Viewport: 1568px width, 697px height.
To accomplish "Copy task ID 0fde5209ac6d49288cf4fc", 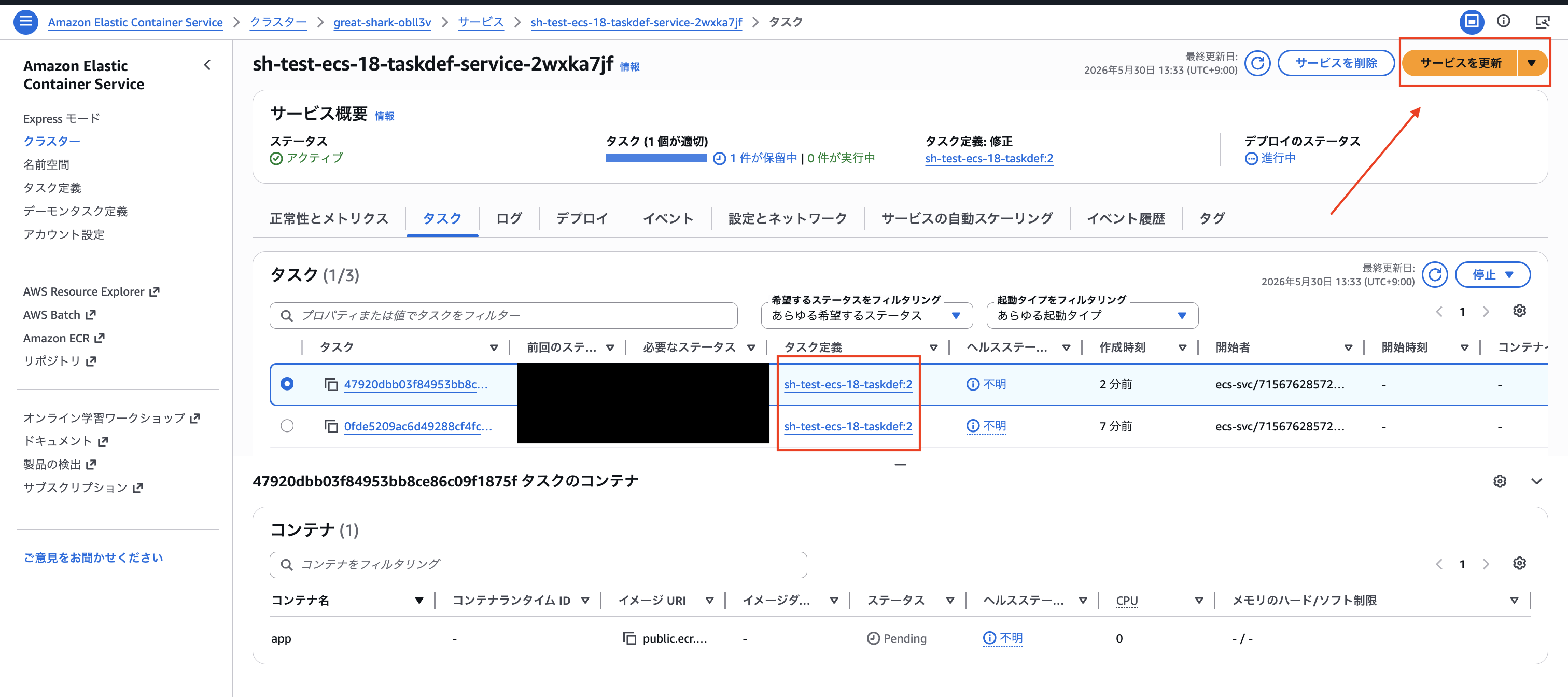I will point(331,426).
